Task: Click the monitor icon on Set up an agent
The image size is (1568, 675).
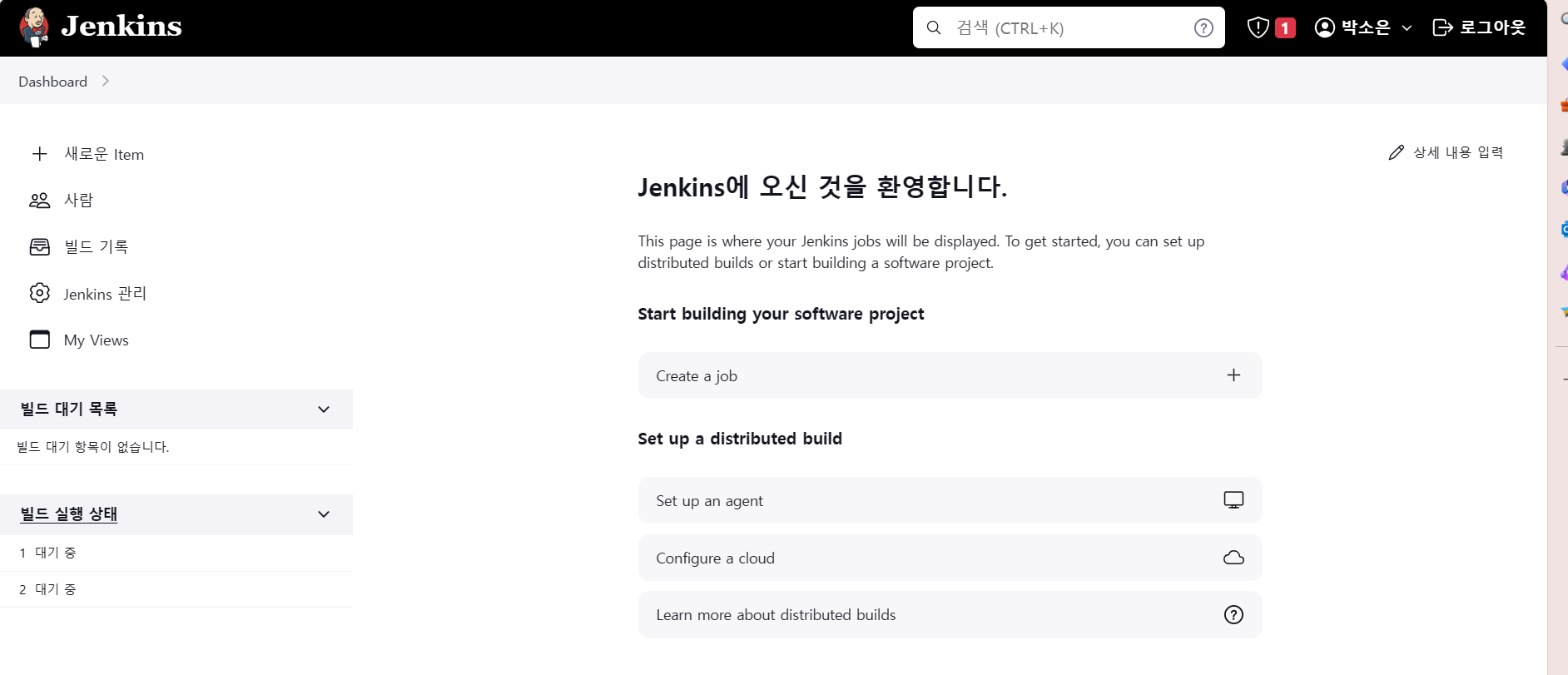Action: (1233, 500)
